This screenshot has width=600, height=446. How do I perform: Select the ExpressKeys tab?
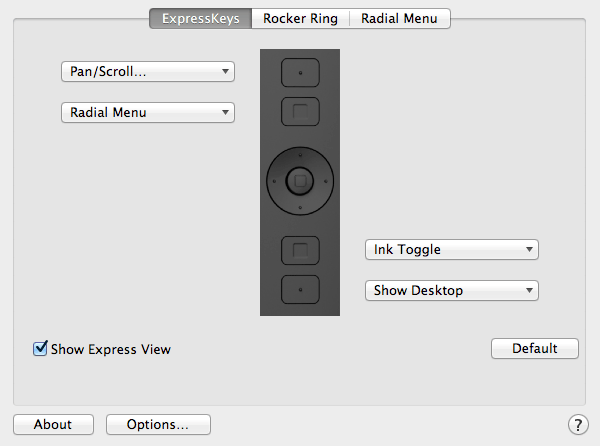coord(201,18)
